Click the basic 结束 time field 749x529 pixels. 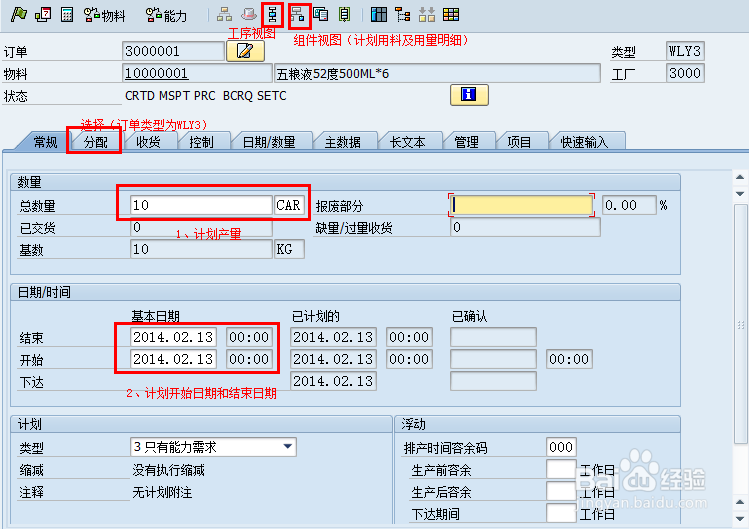tap(249, 337)
